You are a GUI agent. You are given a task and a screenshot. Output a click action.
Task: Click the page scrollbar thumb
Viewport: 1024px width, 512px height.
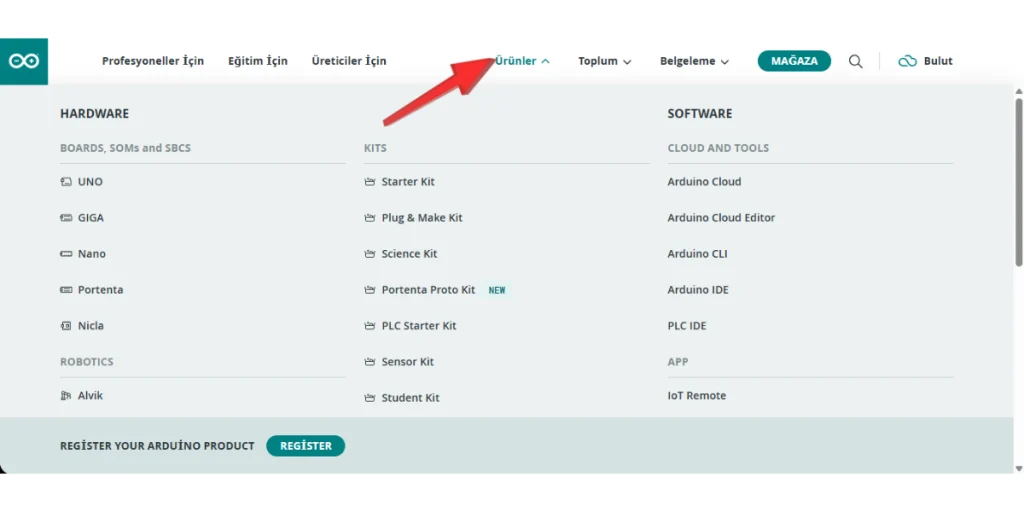point(1019,182)
